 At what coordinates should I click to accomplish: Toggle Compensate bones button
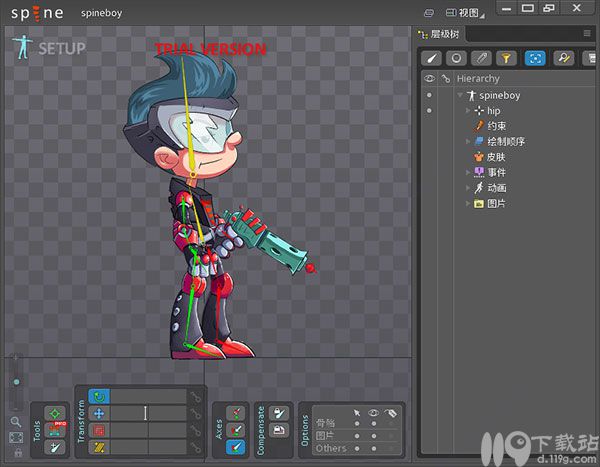[x=279, y=413]
